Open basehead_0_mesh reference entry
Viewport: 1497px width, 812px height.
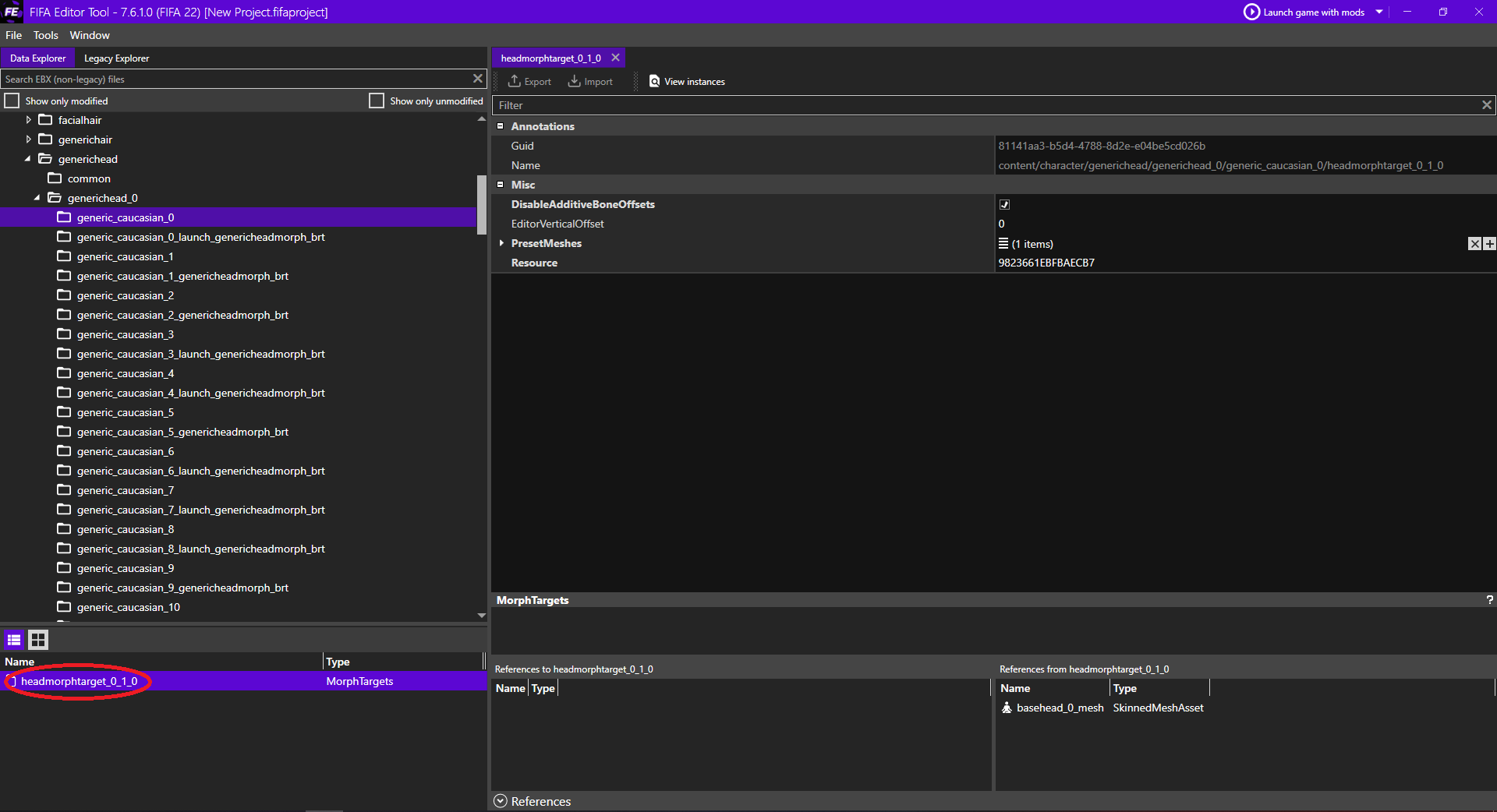[1060, 708]
